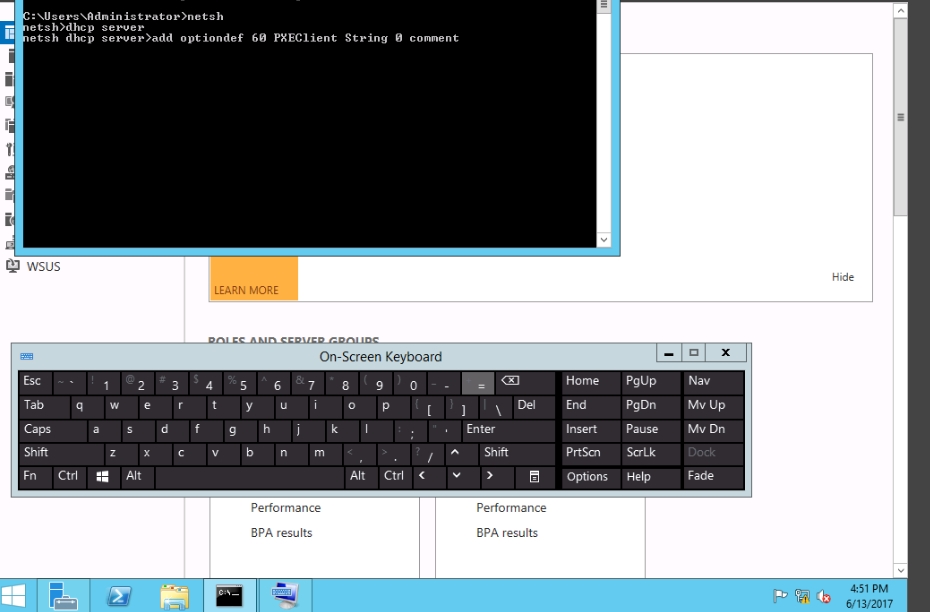Select WSUS in the Server Manager sidebar
This screenshot has height=612, width=930.
coord(43,266)
